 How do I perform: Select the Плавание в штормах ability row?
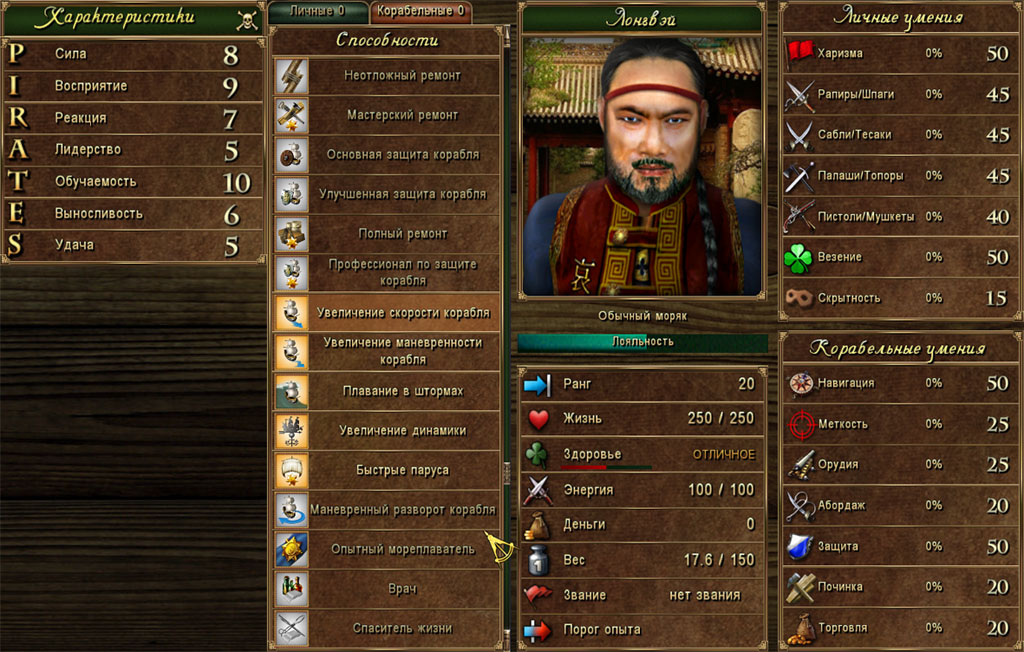tap(387, 391)
